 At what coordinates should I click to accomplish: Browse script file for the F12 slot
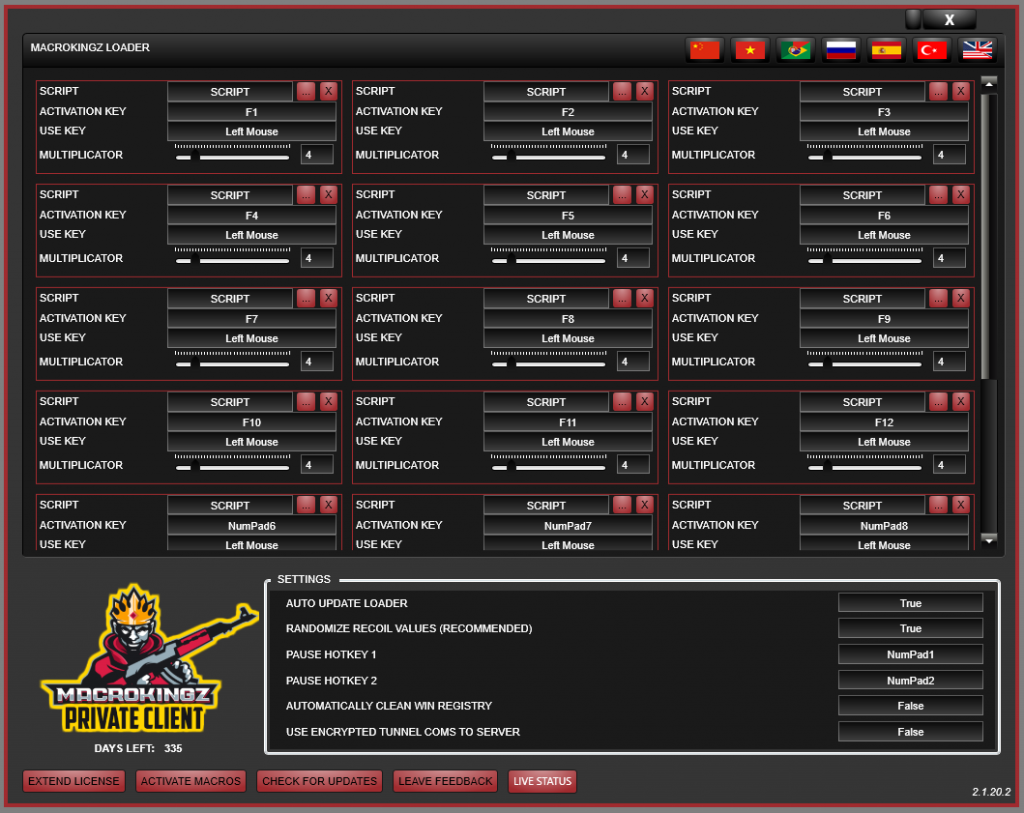click(x=938, y=402)
